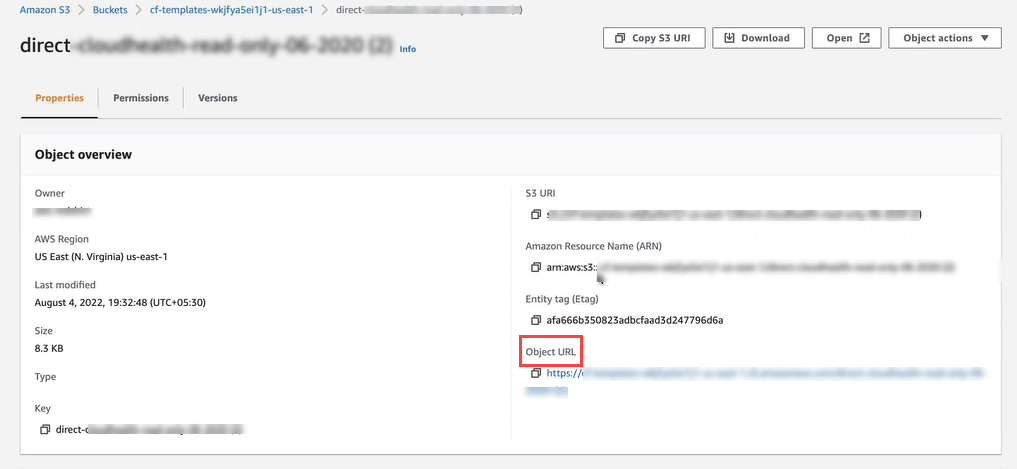Click the US East (N. Virginia) us-east-1 value
Image resolution: width=1017 pixels, height=469 pixels.
click(x=101, y=256)
